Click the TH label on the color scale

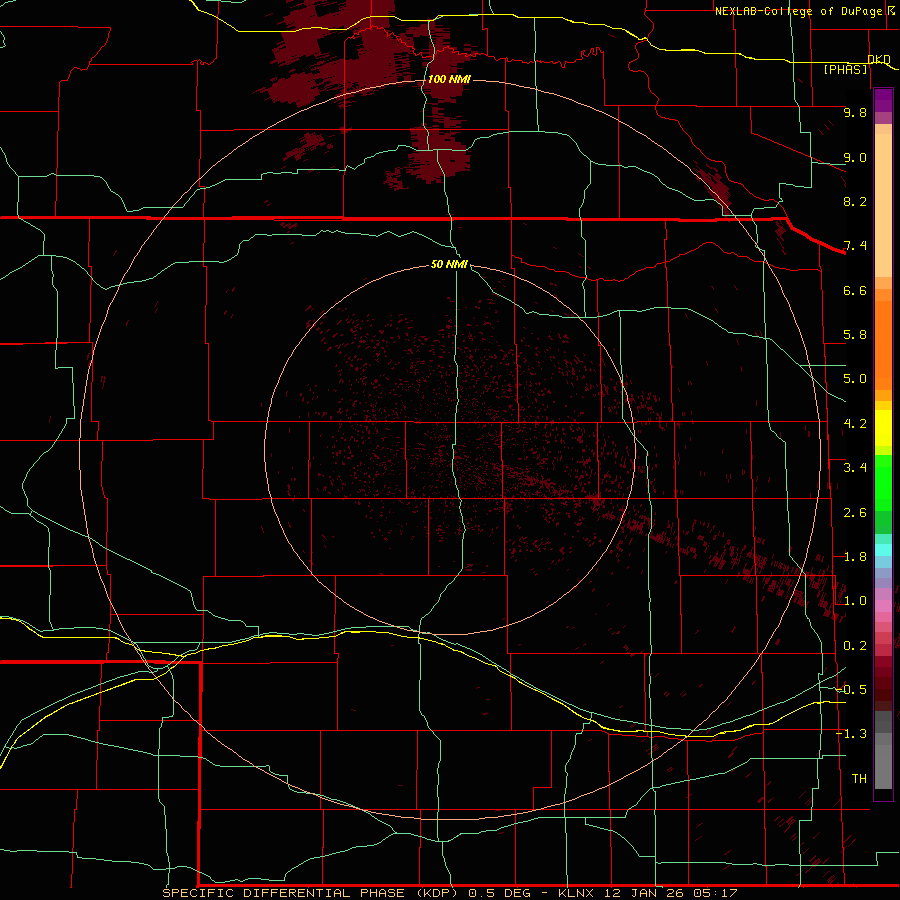point(859,778)
